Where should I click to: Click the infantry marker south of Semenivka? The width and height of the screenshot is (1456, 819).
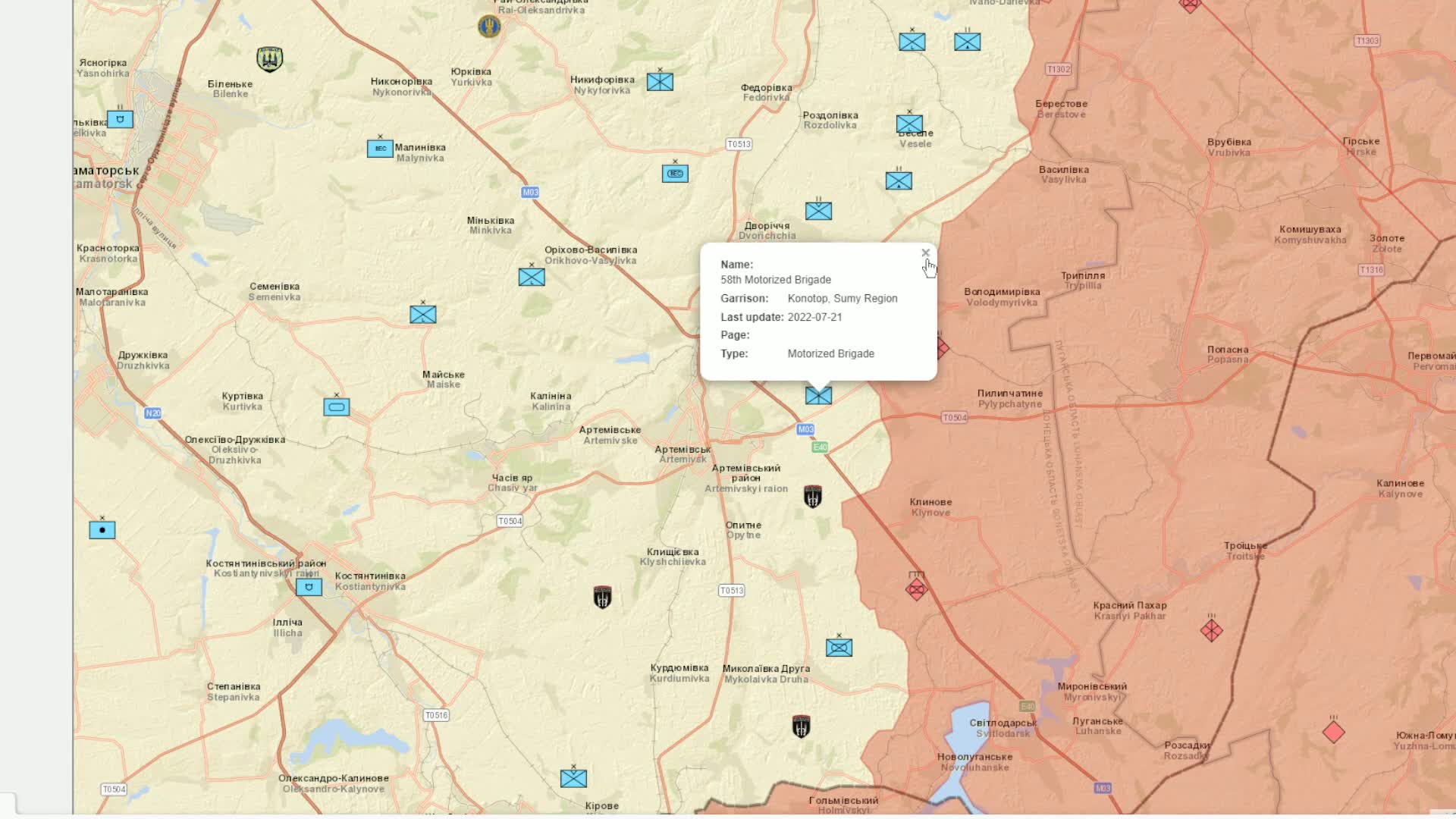click(422, 313)
